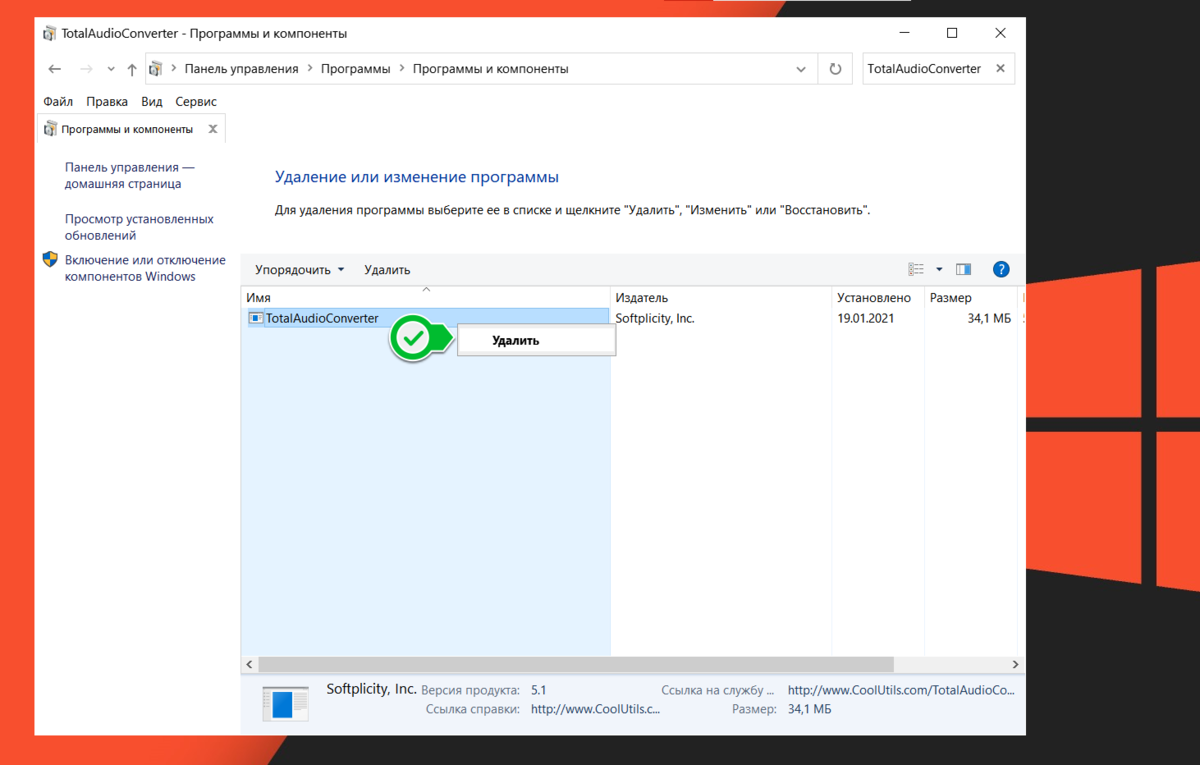Go forward with the right arrow

coord(85,69)
